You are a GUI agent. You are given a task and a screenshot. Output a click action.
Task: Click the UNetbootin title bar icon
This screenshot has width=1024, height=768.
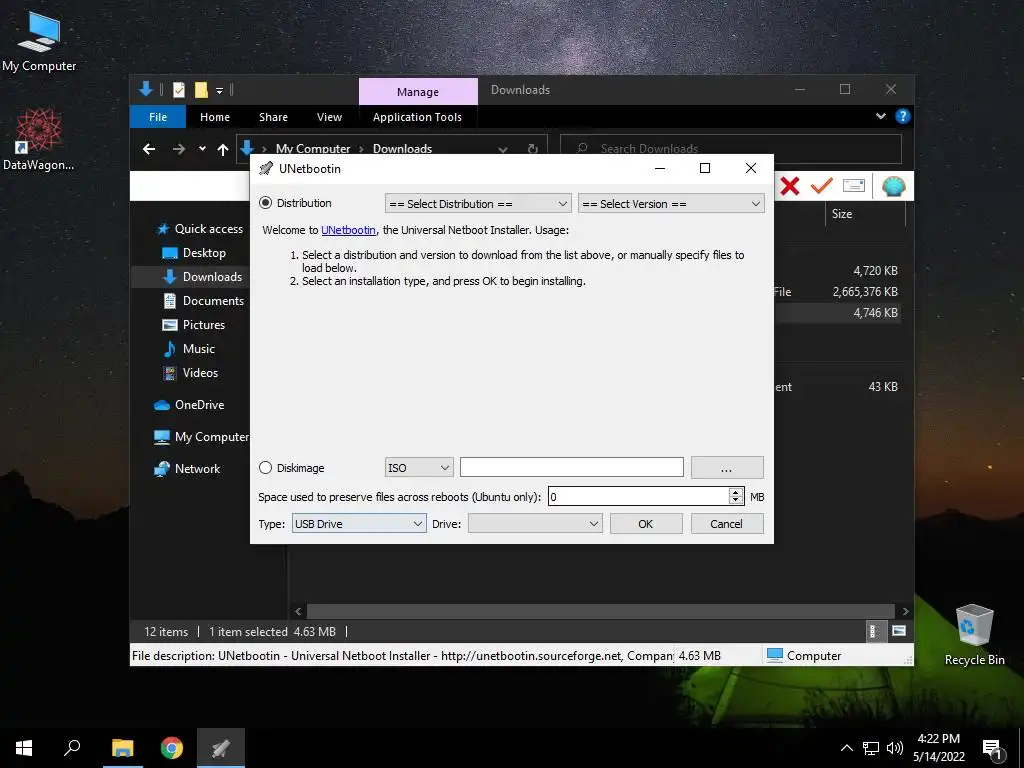pyautogui.click(x=266, y=168)
